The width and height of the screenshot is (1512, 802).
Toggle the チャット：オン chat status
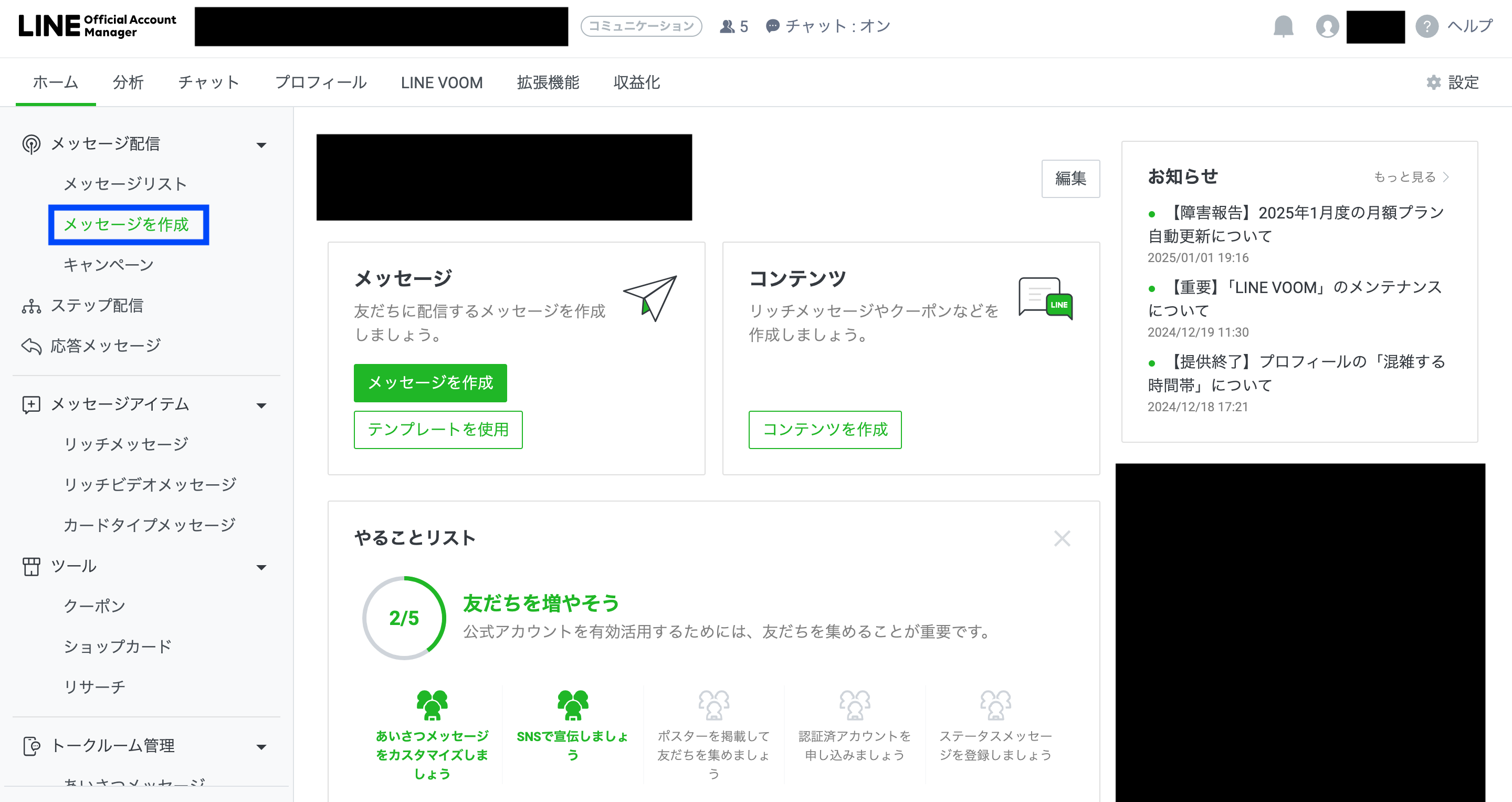[828, 26]
